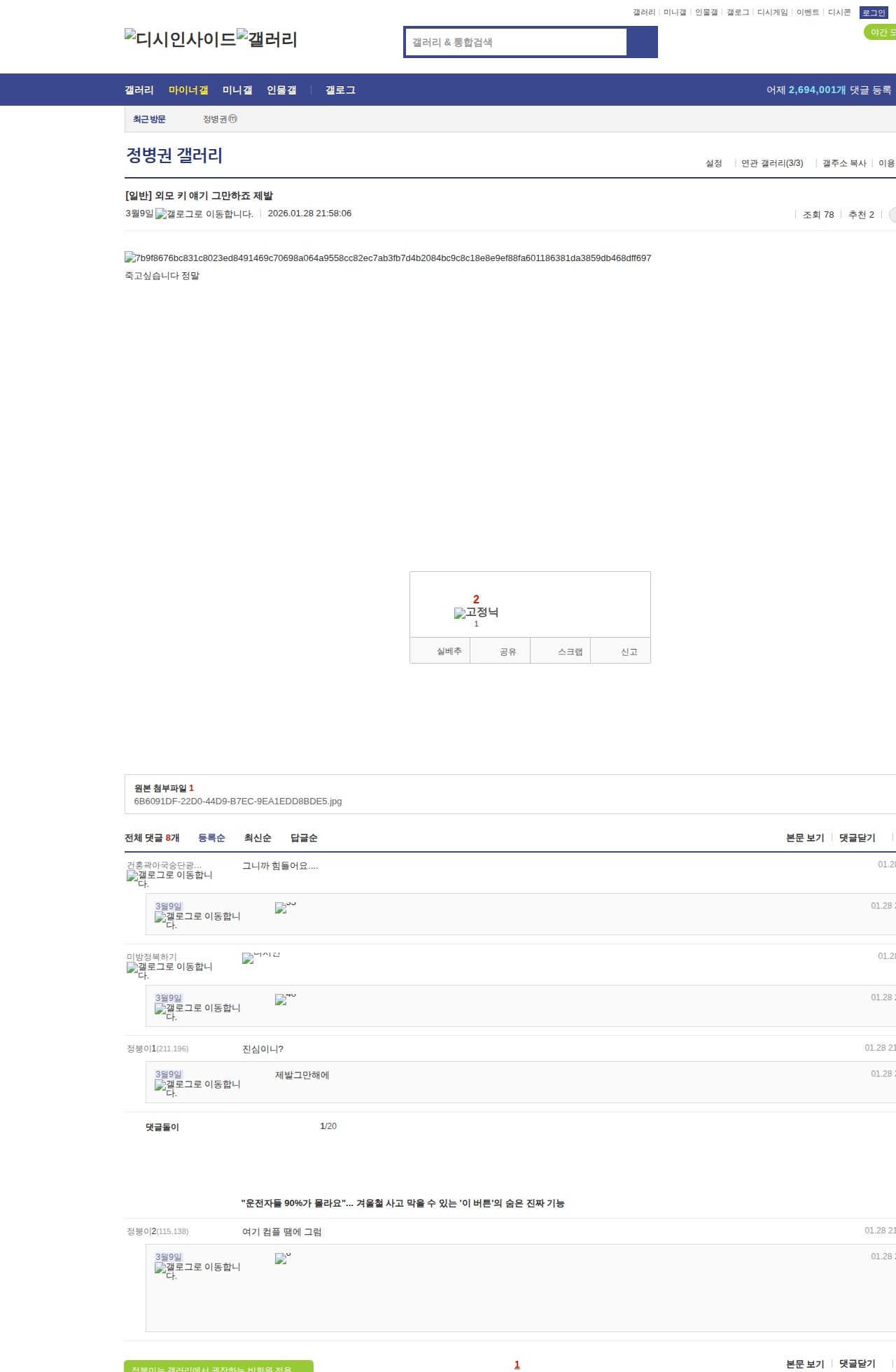Click commenter 정붕이1 (211.196)
This screenshot has height=1372, width=896.
point(157,1049)
